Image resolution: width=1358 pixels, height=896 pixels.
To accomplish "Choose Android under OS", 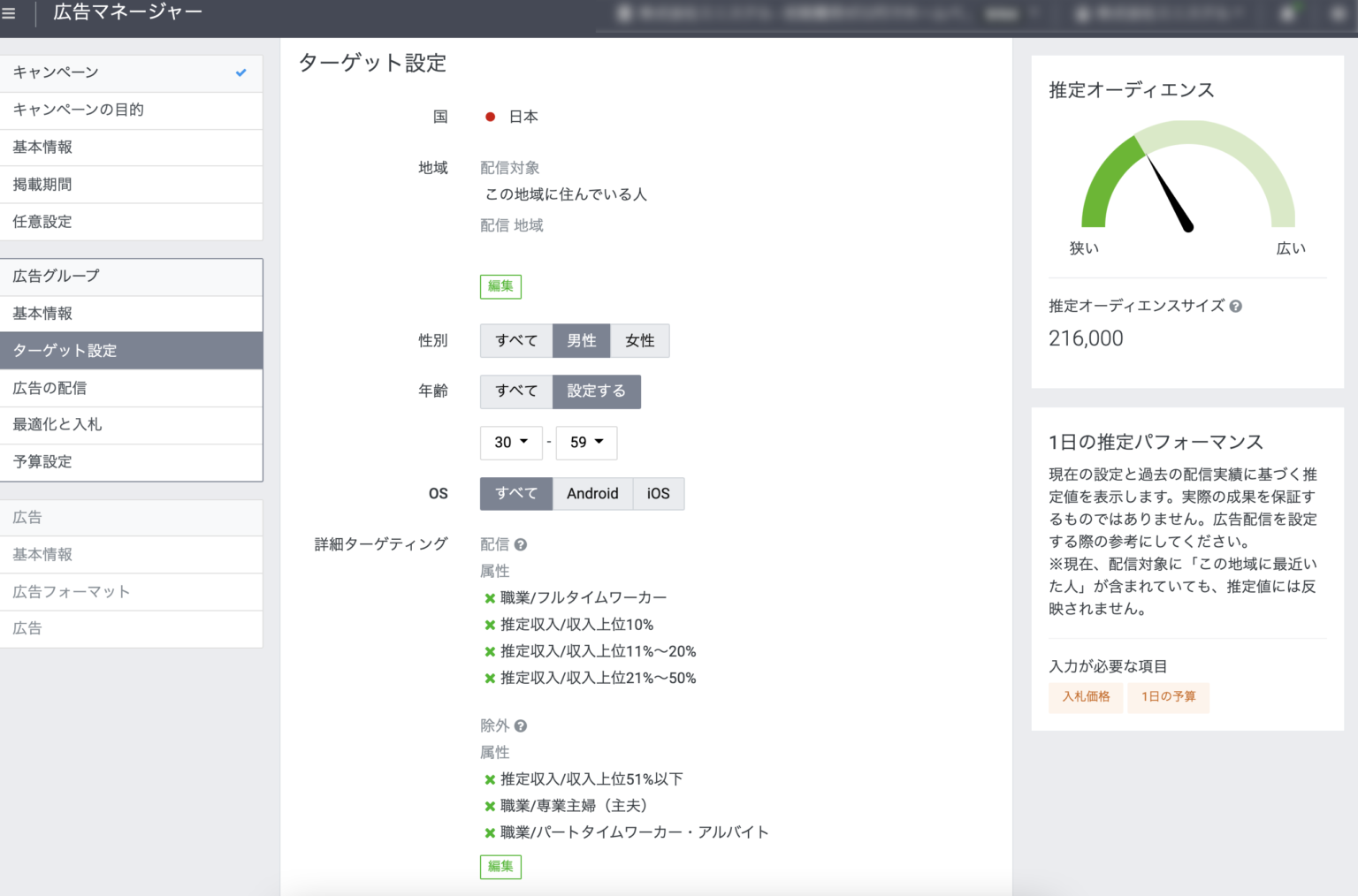I will [592, 494].
